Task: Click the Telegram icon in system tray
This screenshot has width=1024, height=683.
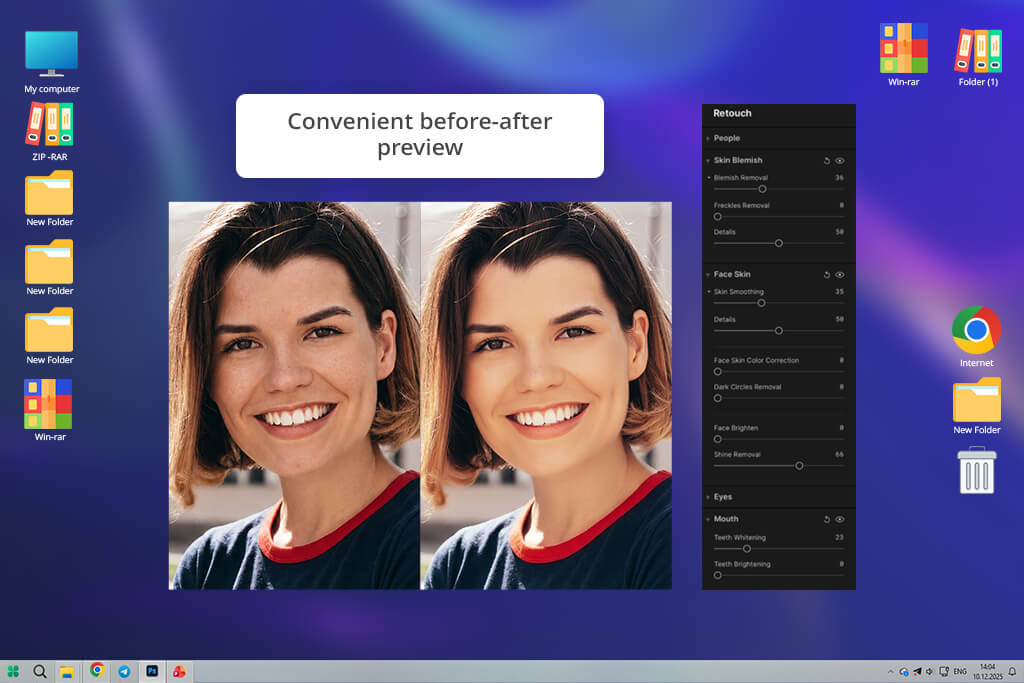Action: coord(917,671)
